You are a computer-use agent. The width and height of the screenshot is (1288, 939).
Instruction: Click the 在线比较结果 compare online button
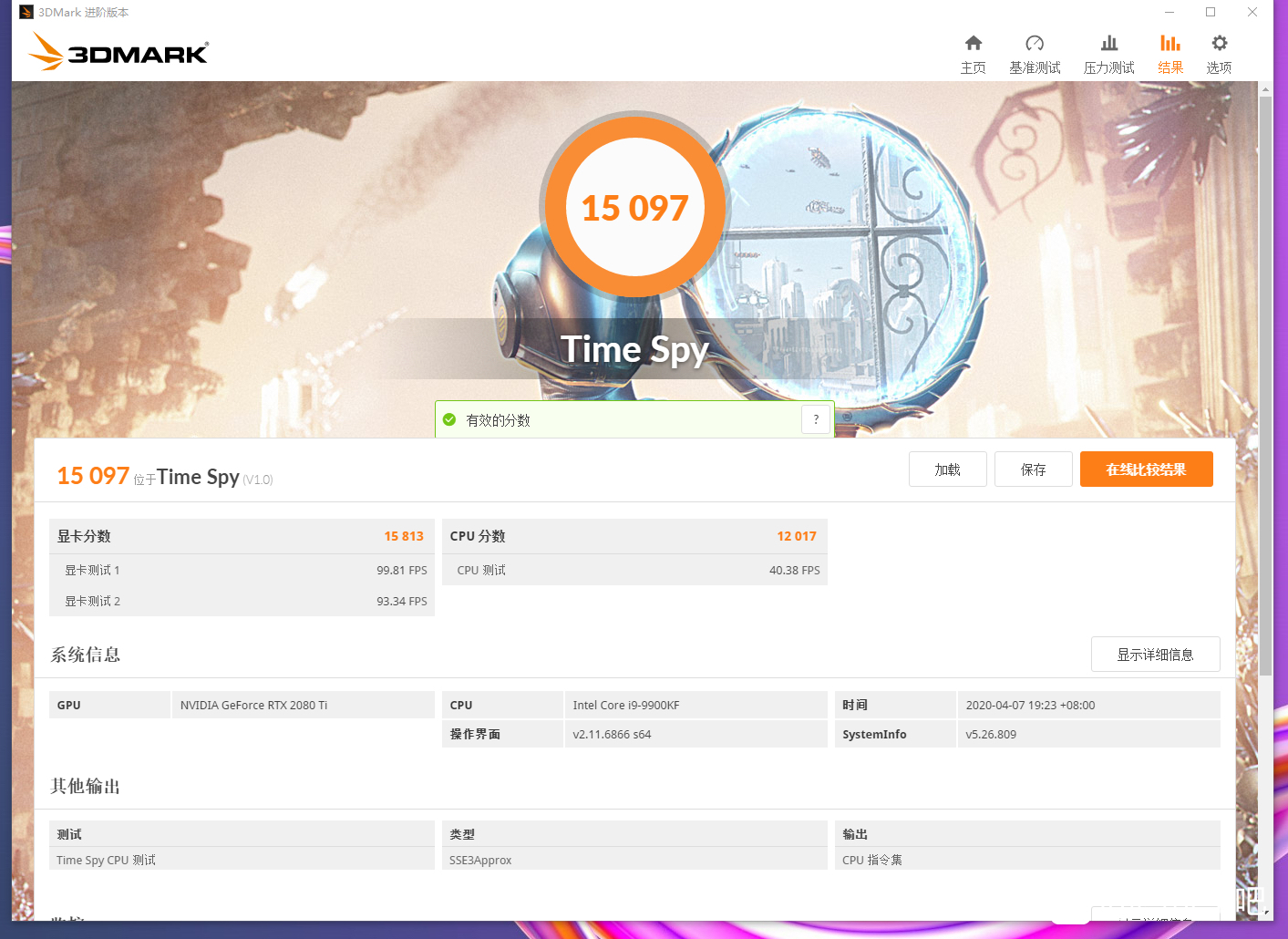[1147, 469]
